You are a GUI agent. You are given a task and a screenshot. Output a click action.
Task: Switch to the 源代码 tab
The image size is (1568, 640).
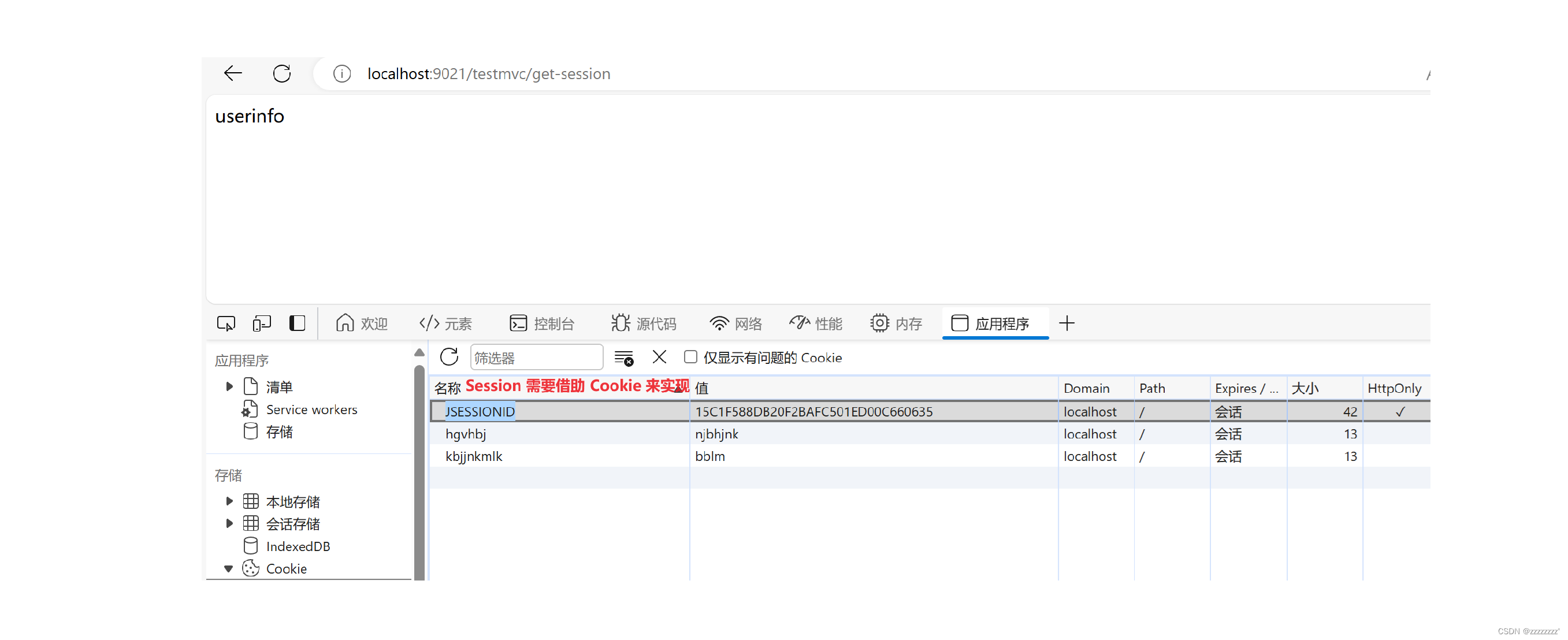644,323
